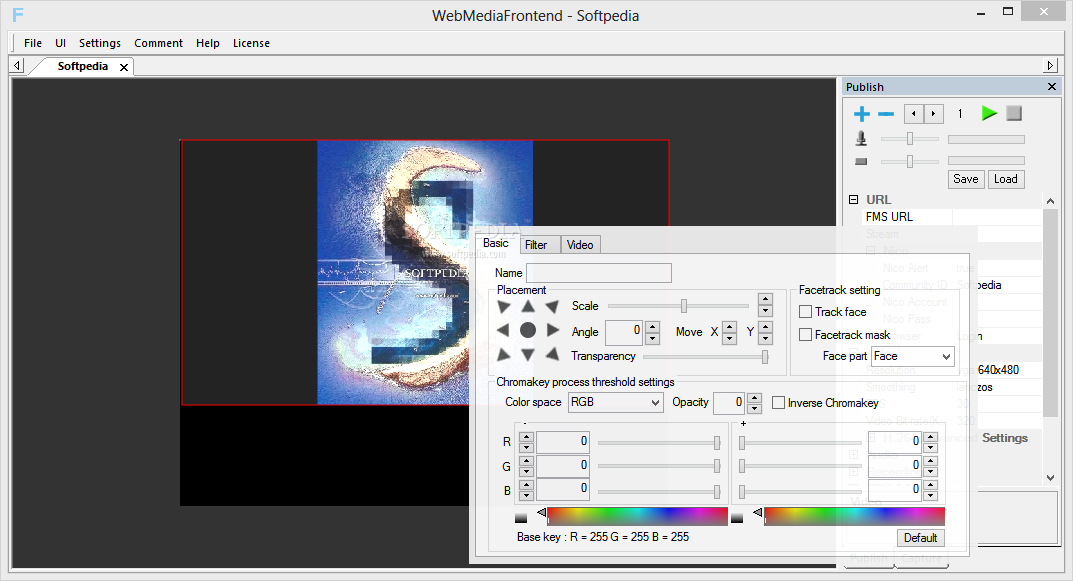Enable the Track face checkbox
The image size is (1073, 581).
805,311
